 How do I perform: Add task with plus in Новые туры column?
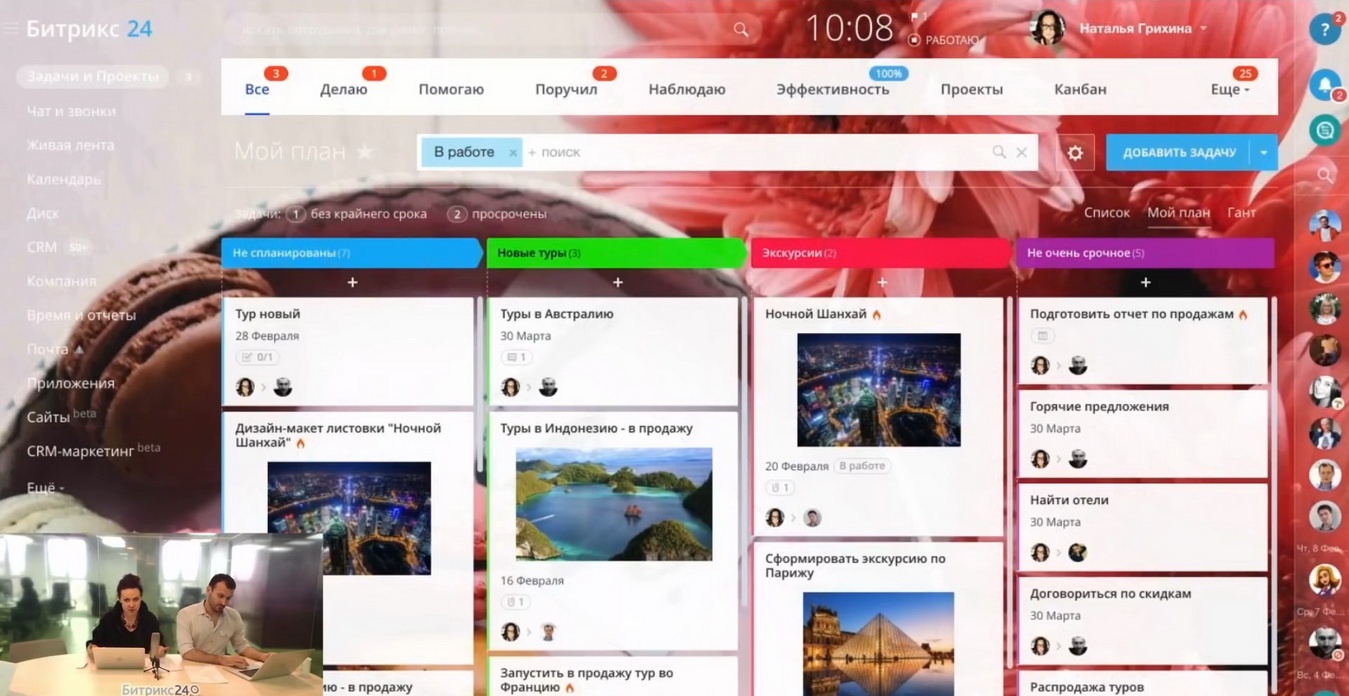[617, 283]
